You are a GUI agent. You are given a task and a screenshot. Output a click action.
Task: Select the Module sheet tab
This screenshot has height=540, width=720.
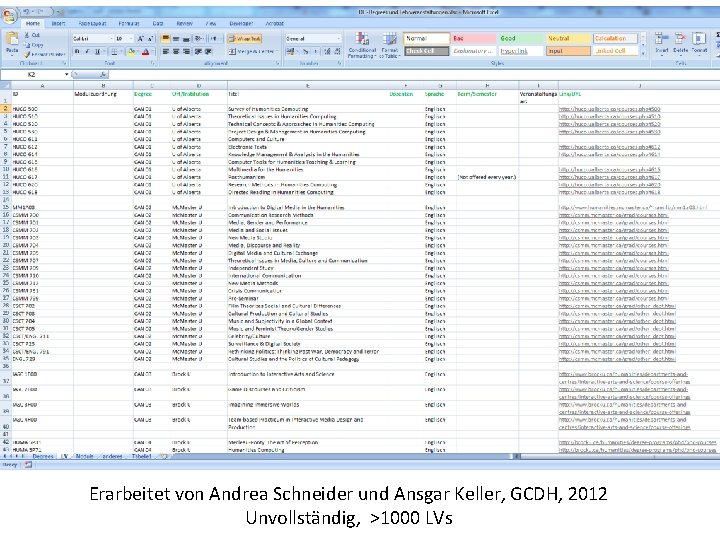point(84,456)
